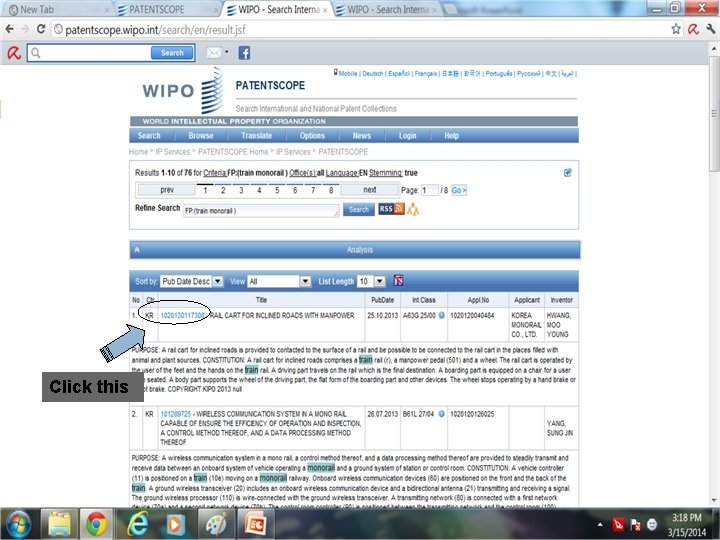Screen dimensions: 720x540
Task: Click the Avira icon beside the bookmark star
Action: click(x=693, y=29)
